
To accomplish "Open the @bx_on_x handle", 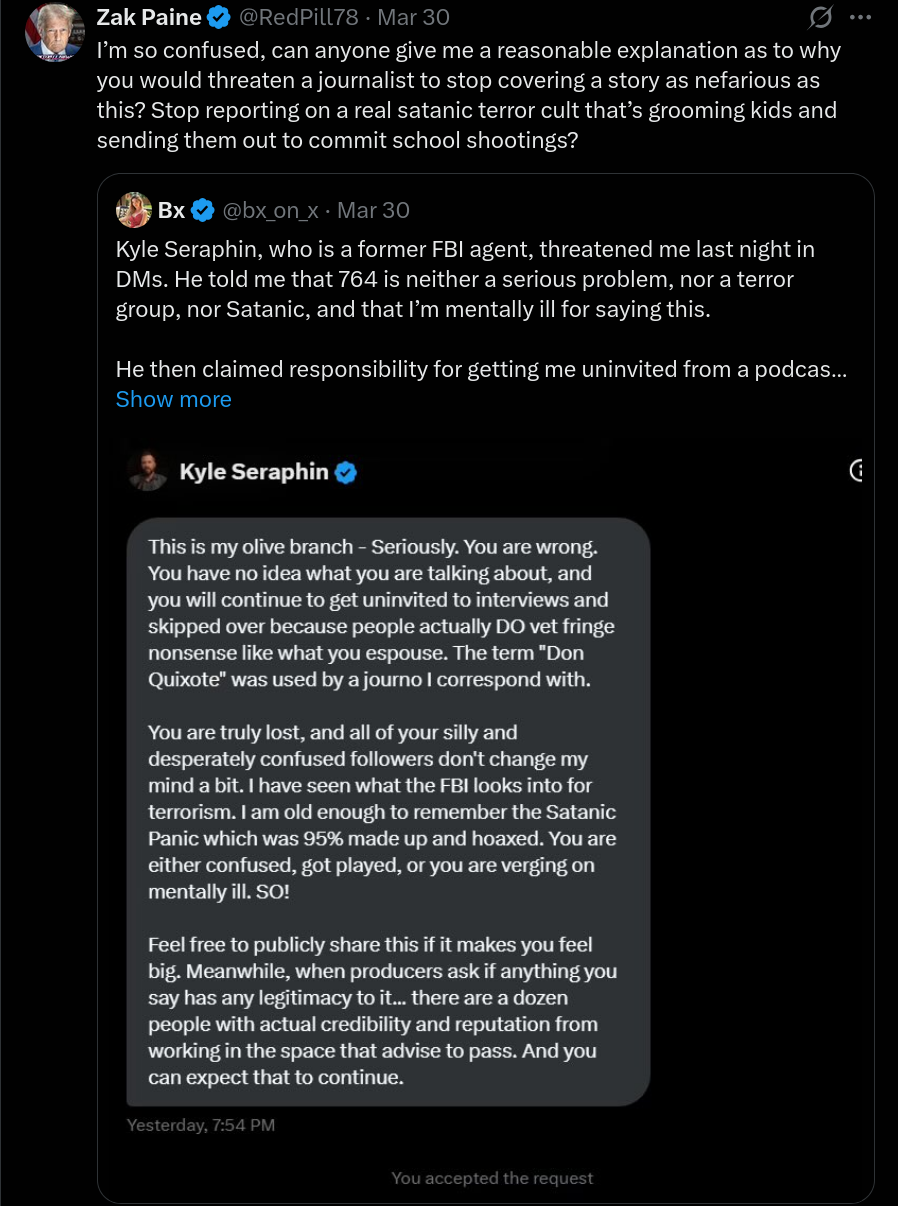I will pos(270,211).
